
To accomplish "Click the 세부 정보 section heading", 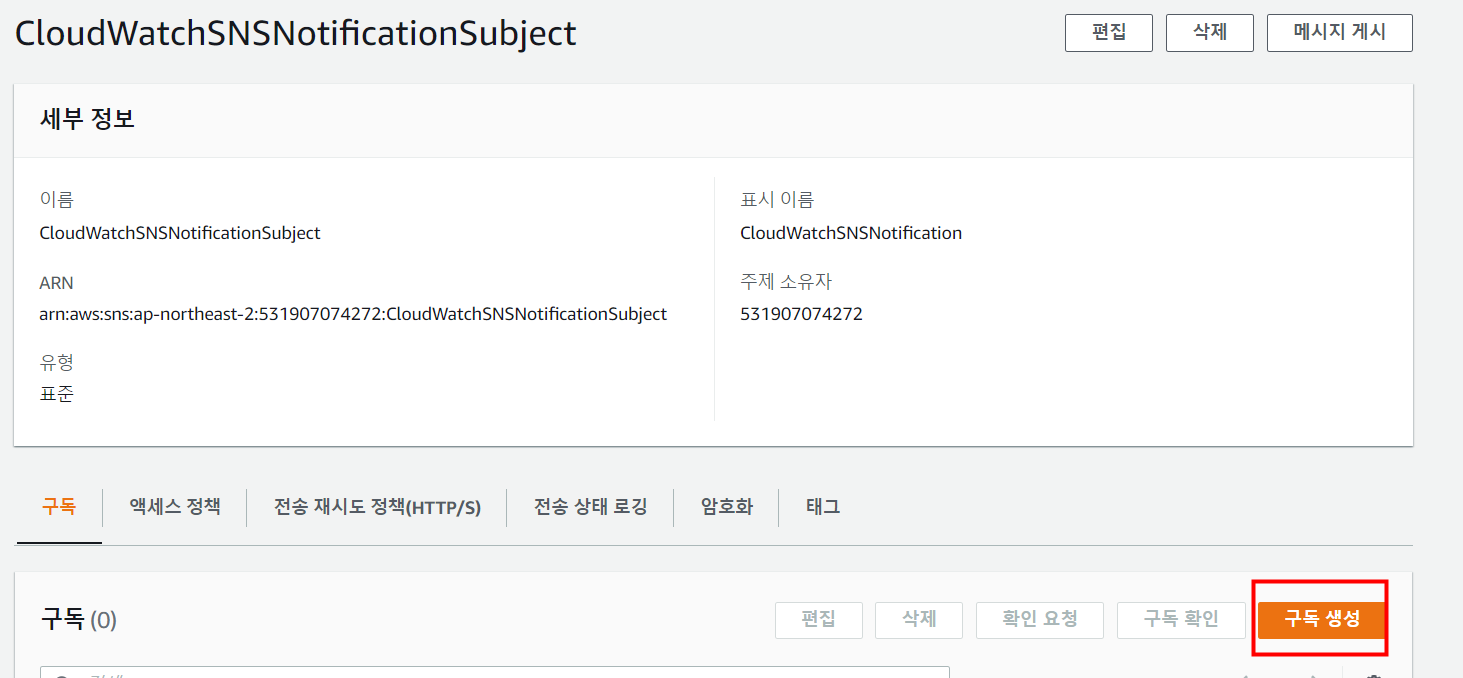I will pos(87,120).
